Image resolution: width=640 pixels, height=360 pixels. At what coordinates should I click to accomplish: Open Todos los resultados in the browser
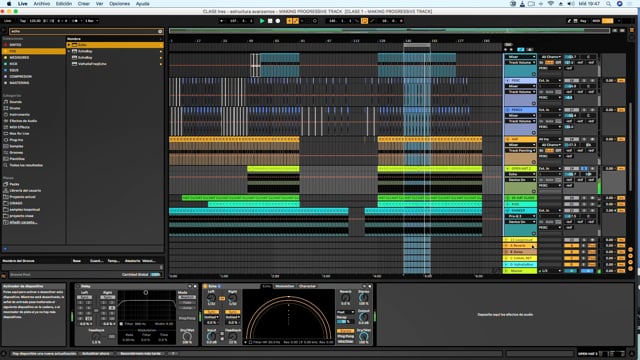pyautogui.click(x=26, y=165)
